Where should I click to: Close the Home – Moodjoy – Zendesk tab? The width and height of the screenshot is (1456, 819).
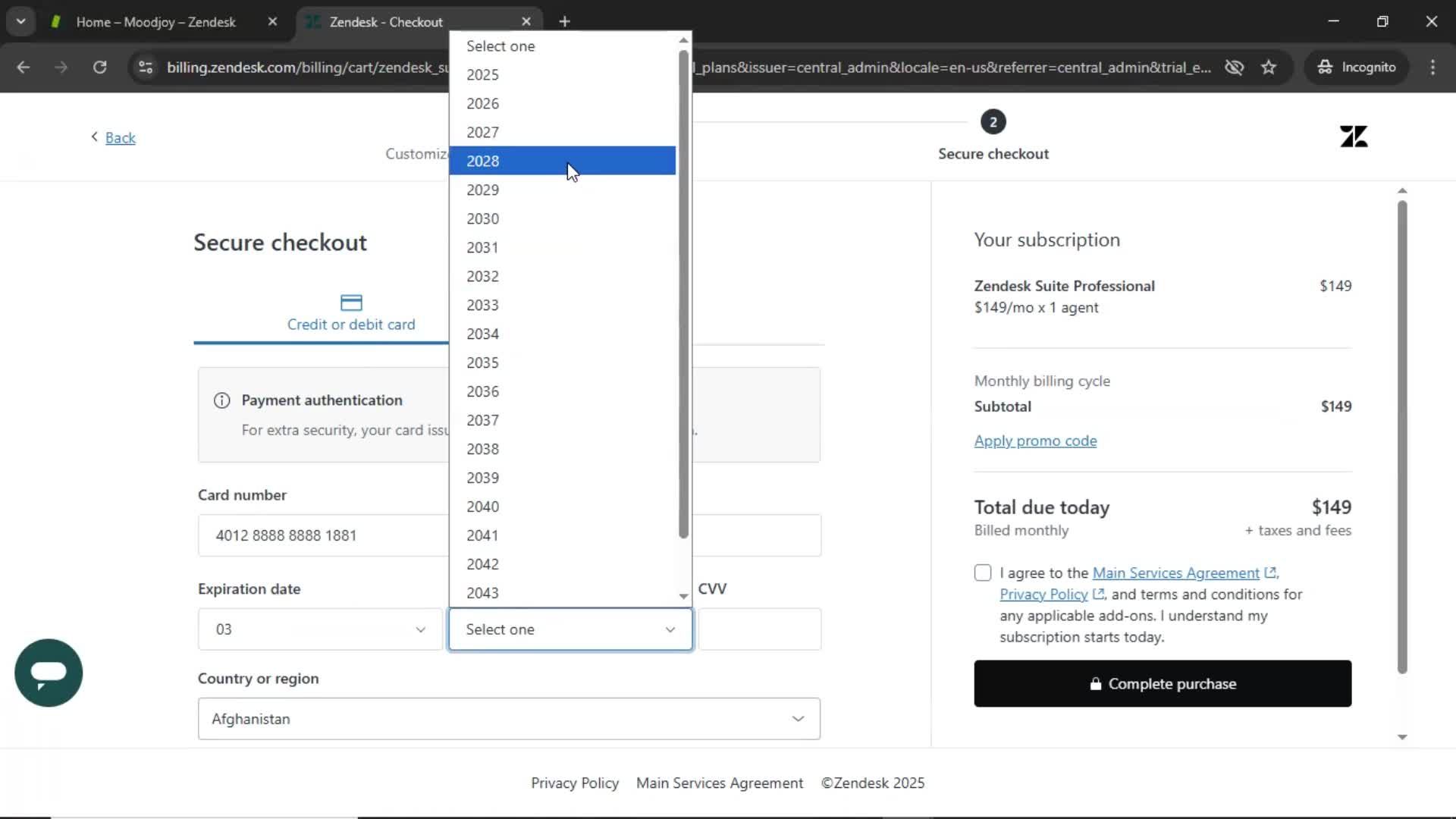click(272, 22)
